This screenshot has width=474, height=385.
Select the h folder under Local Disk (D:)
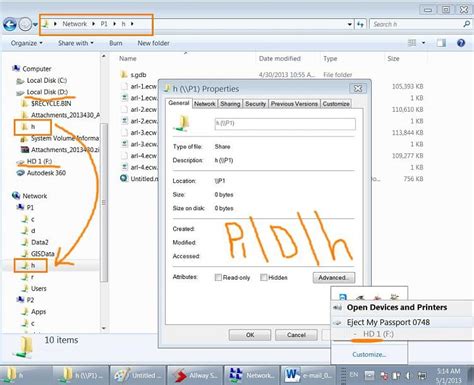point(33,127)
